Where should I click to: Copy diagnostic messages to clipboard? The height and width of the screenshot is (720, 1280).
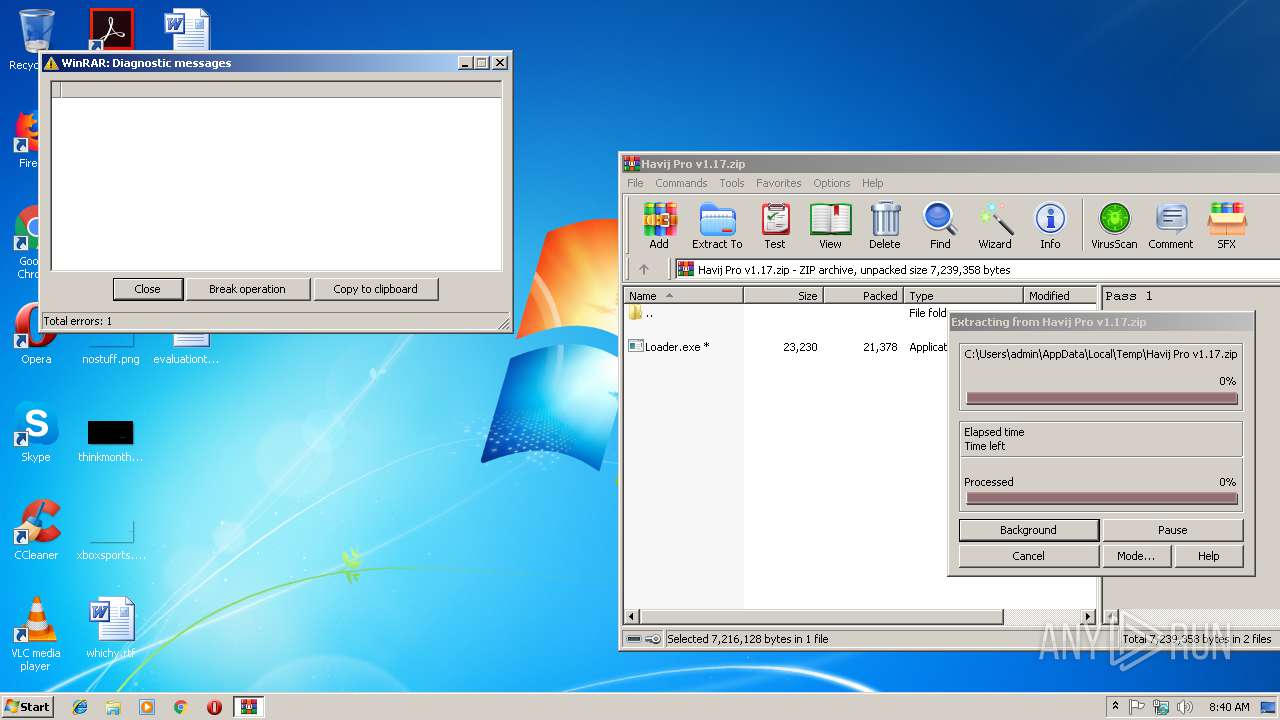tap(375, 289)
